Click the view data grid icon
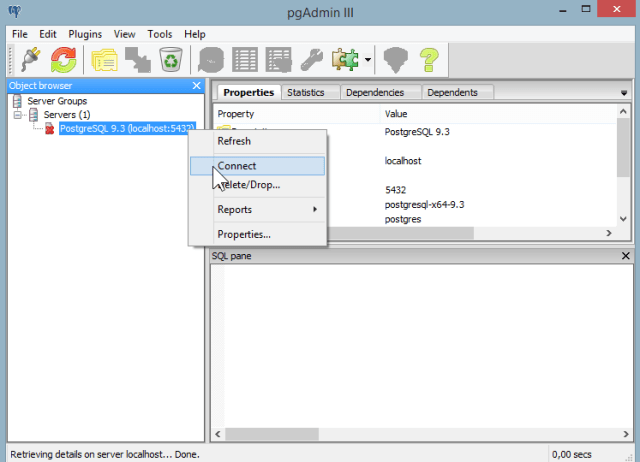This screenshot has width=640, height=462. pos(246,60)
